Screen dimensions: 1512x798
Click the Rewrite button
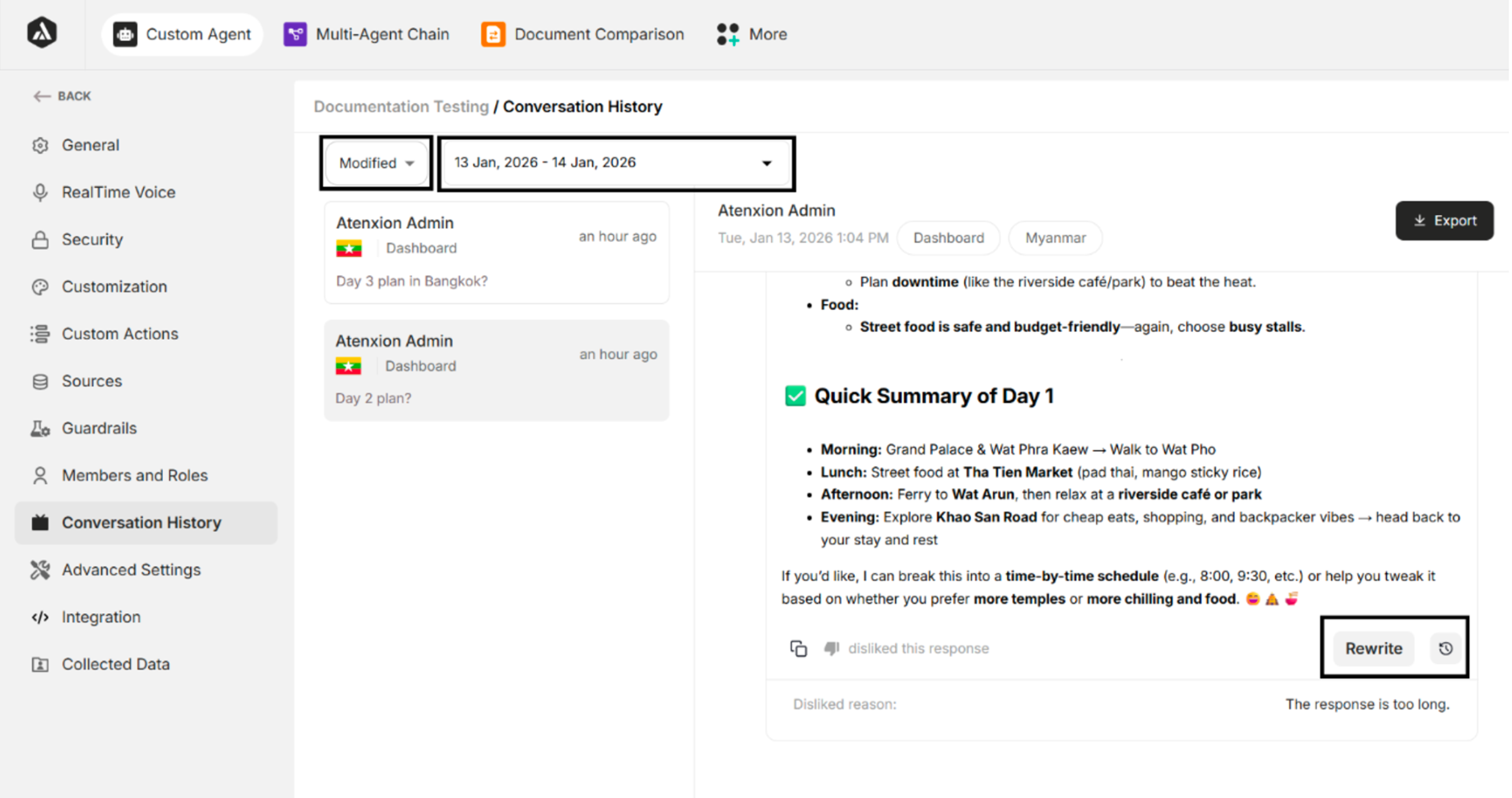click(1374, 648)
